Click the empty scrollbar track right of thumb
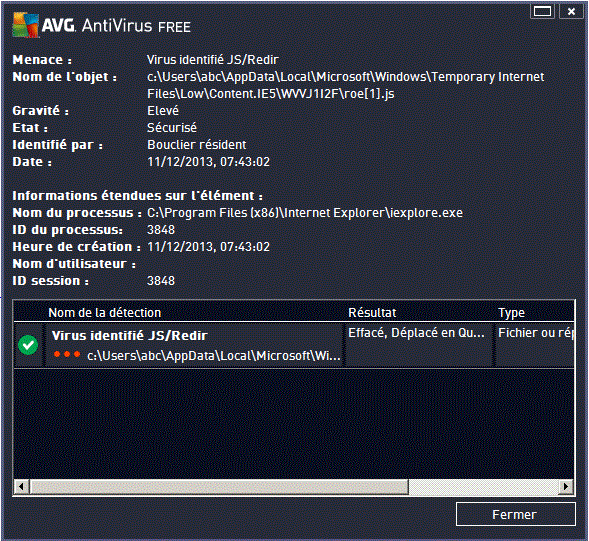This screenshot has width=589, height=541. pyautogui.click(x=484, y=487)
